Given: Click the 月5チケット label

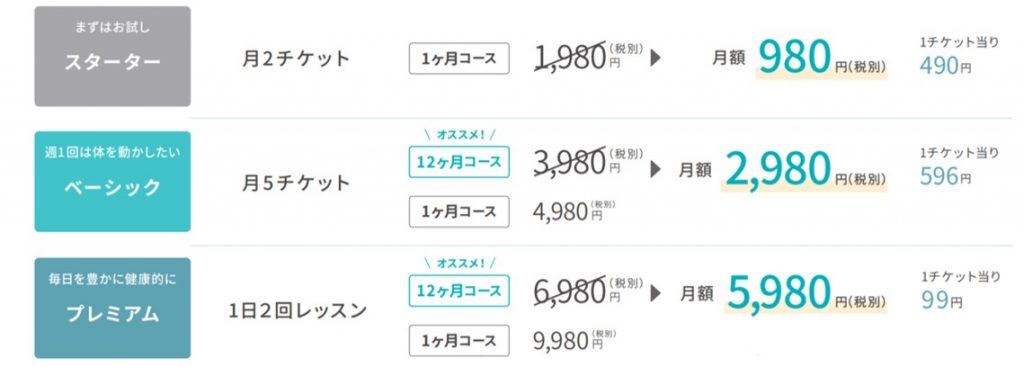Looking at the screenshot, I should 296,183.
